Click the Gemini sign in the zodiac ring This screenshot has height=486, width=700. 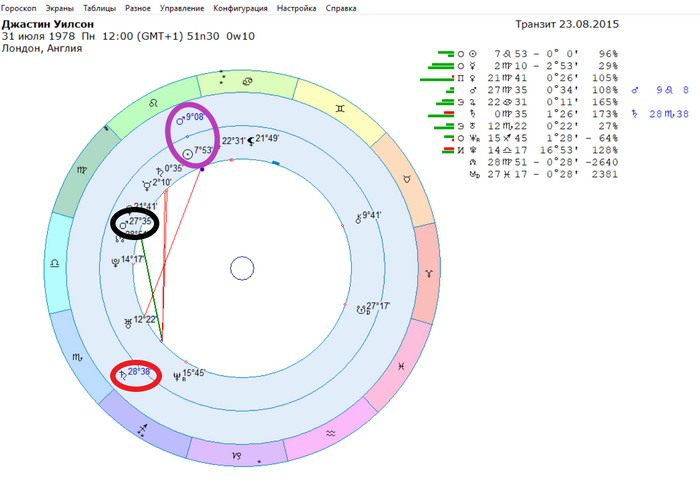point(340,108)
